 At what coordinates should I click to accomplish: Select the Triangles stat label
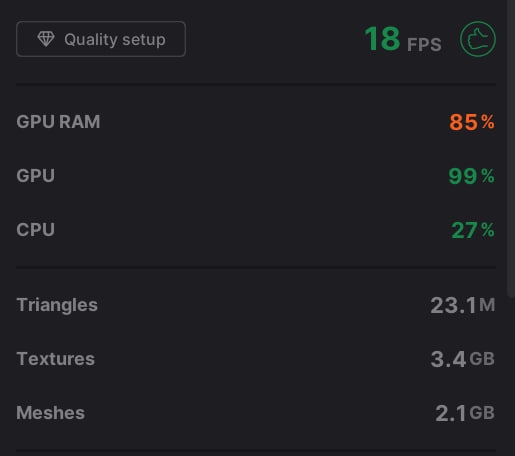(x=57, y=305)
